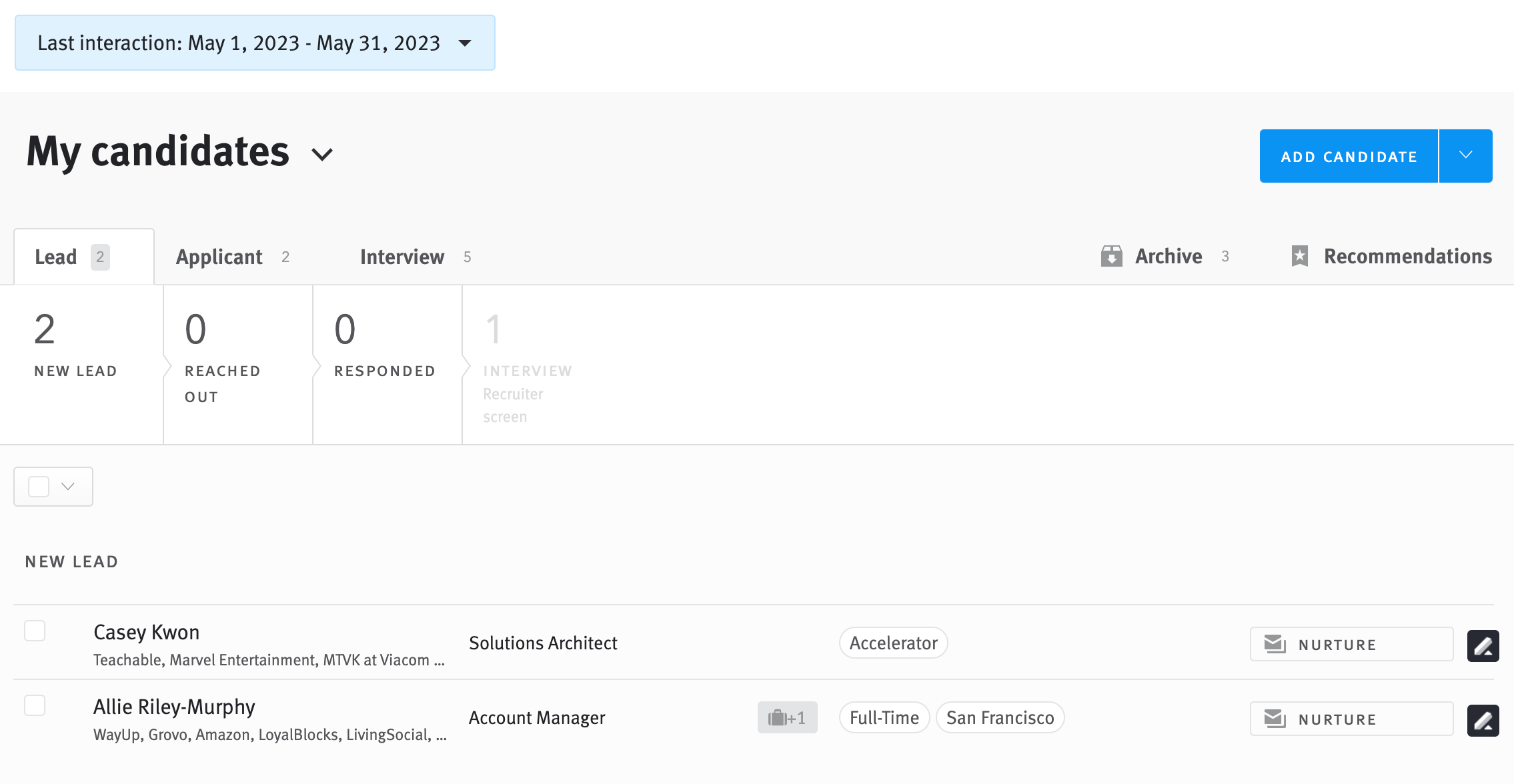
Task: Open the Interview tab
Action: pyautogui.click(x=402, y=256)
